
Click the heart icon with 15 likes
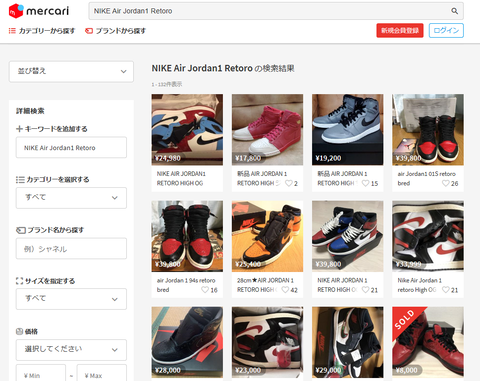(x=365, y=183)
